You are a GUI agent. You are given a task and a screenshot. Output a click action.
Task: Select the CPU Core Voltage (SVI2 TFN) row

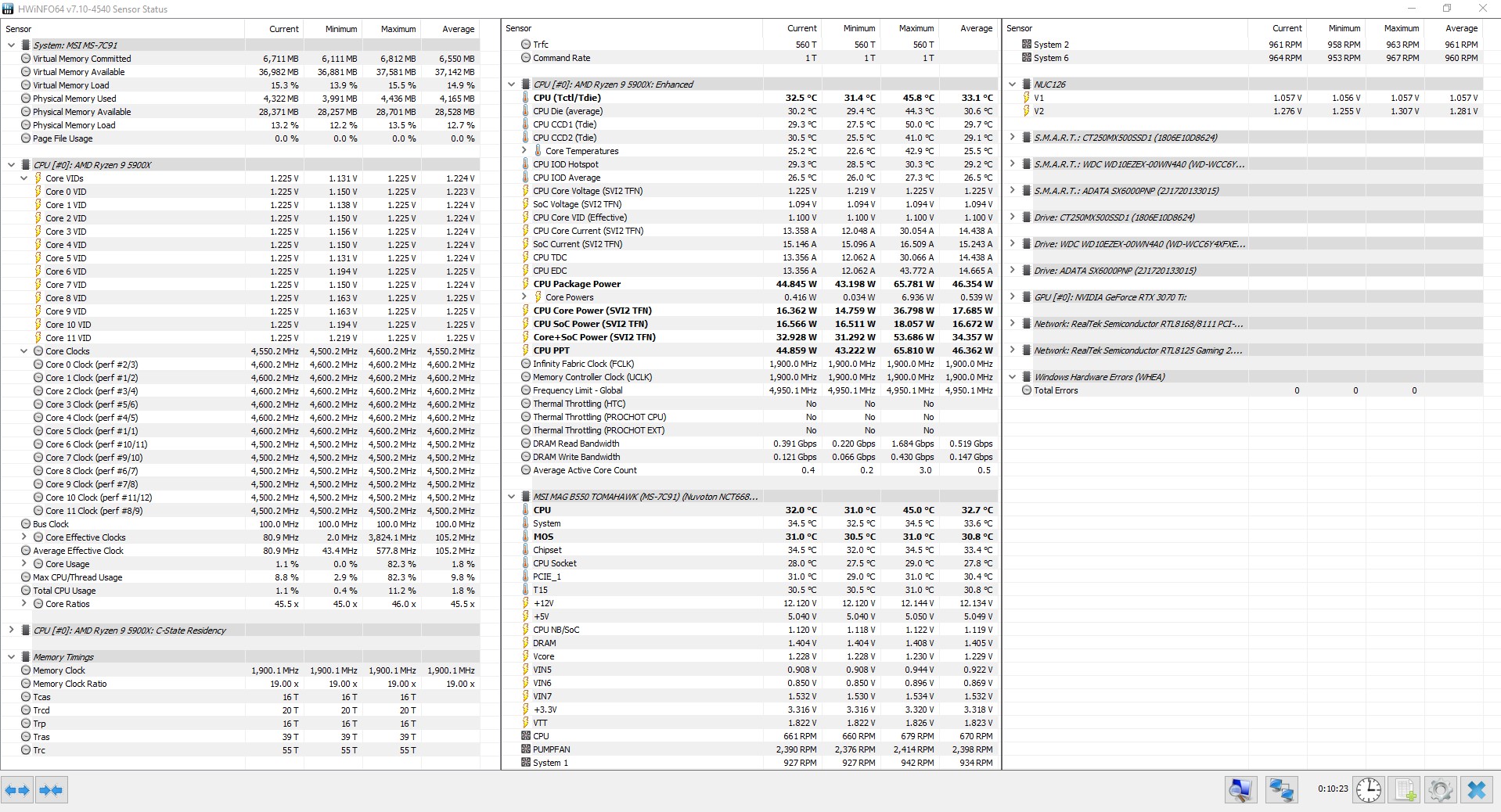pyautogui.click(x=750, y=191)
